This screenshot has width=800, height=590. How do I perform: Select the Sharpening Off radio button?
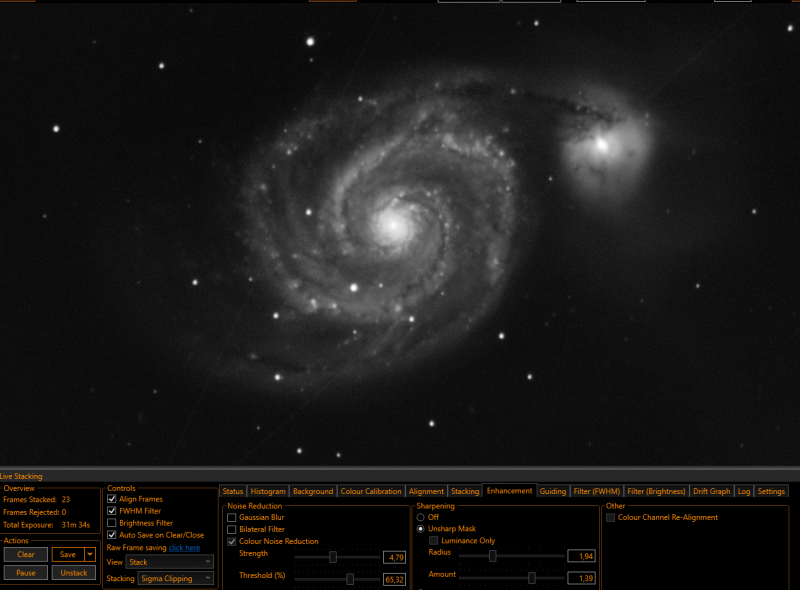(x=421, y=517)
